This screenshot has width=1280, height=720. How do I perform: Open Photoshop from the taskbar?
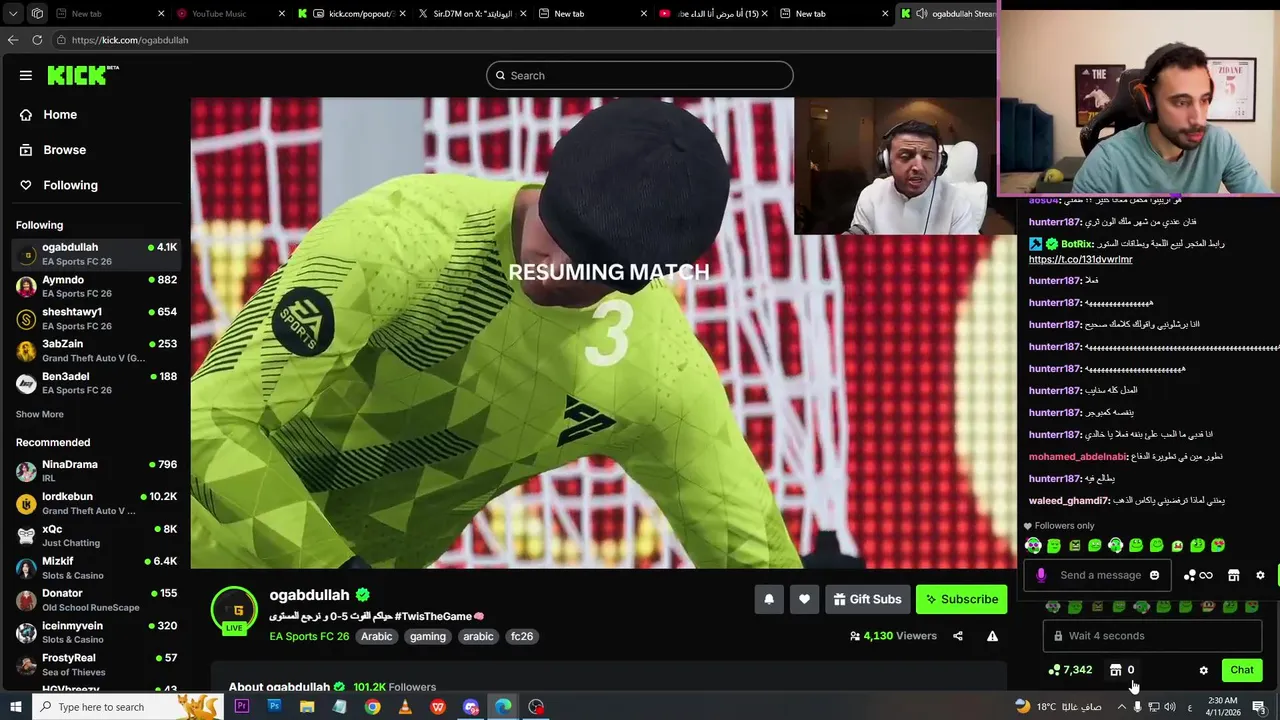click(274, 707)
